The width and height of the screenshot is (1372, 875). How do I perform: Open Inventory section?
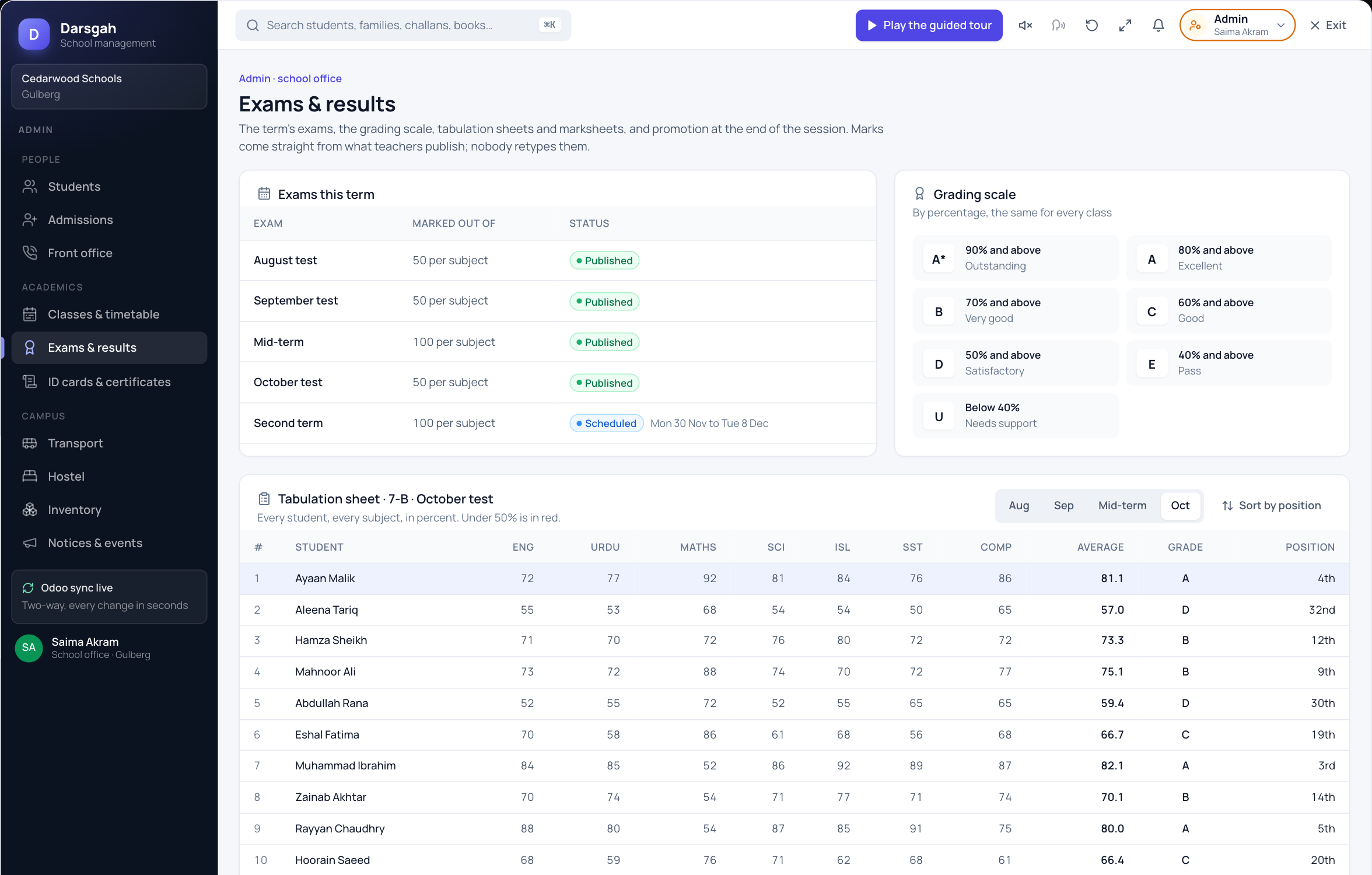pos(109,510)
